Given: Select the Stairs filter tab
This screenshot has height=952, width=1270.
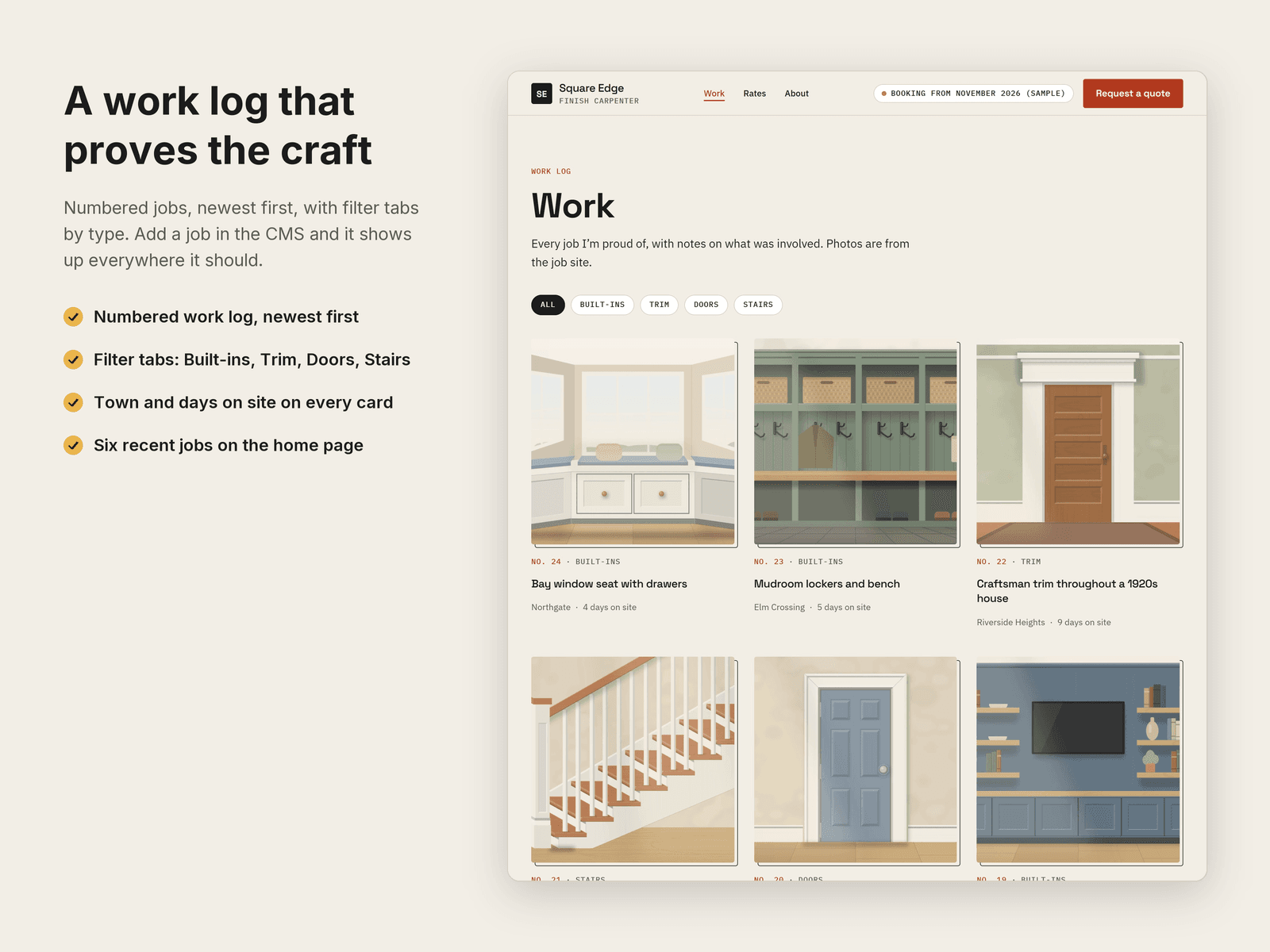Looking at the screenshot, I should point(757,305).
